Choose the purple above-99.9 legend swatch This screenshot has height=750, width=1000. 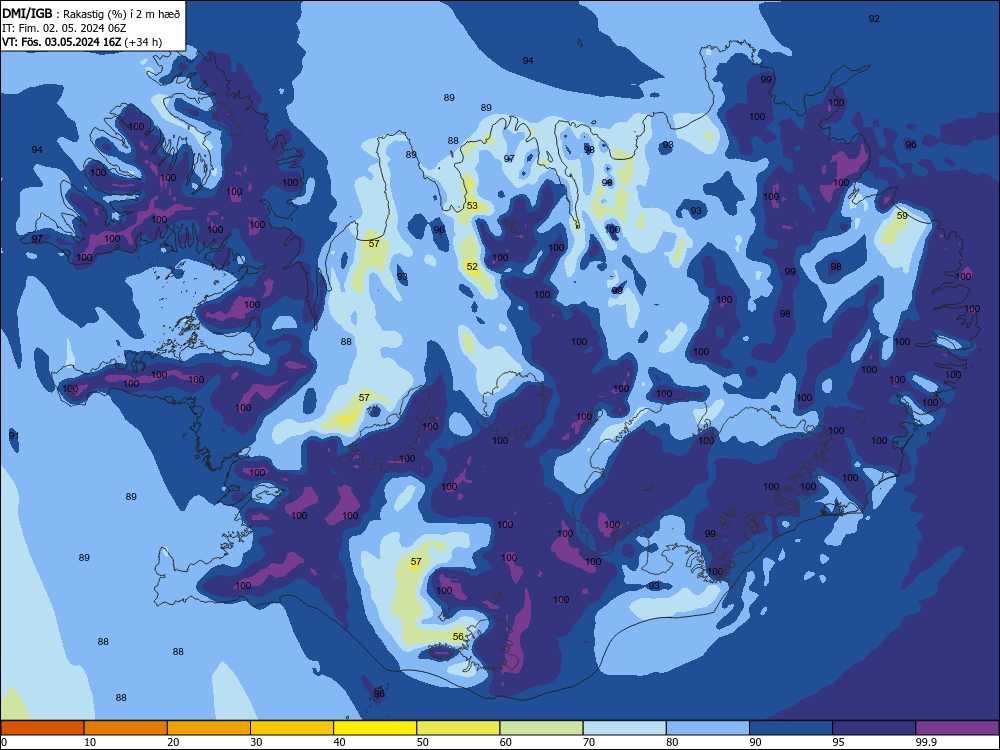pos(957,728)
